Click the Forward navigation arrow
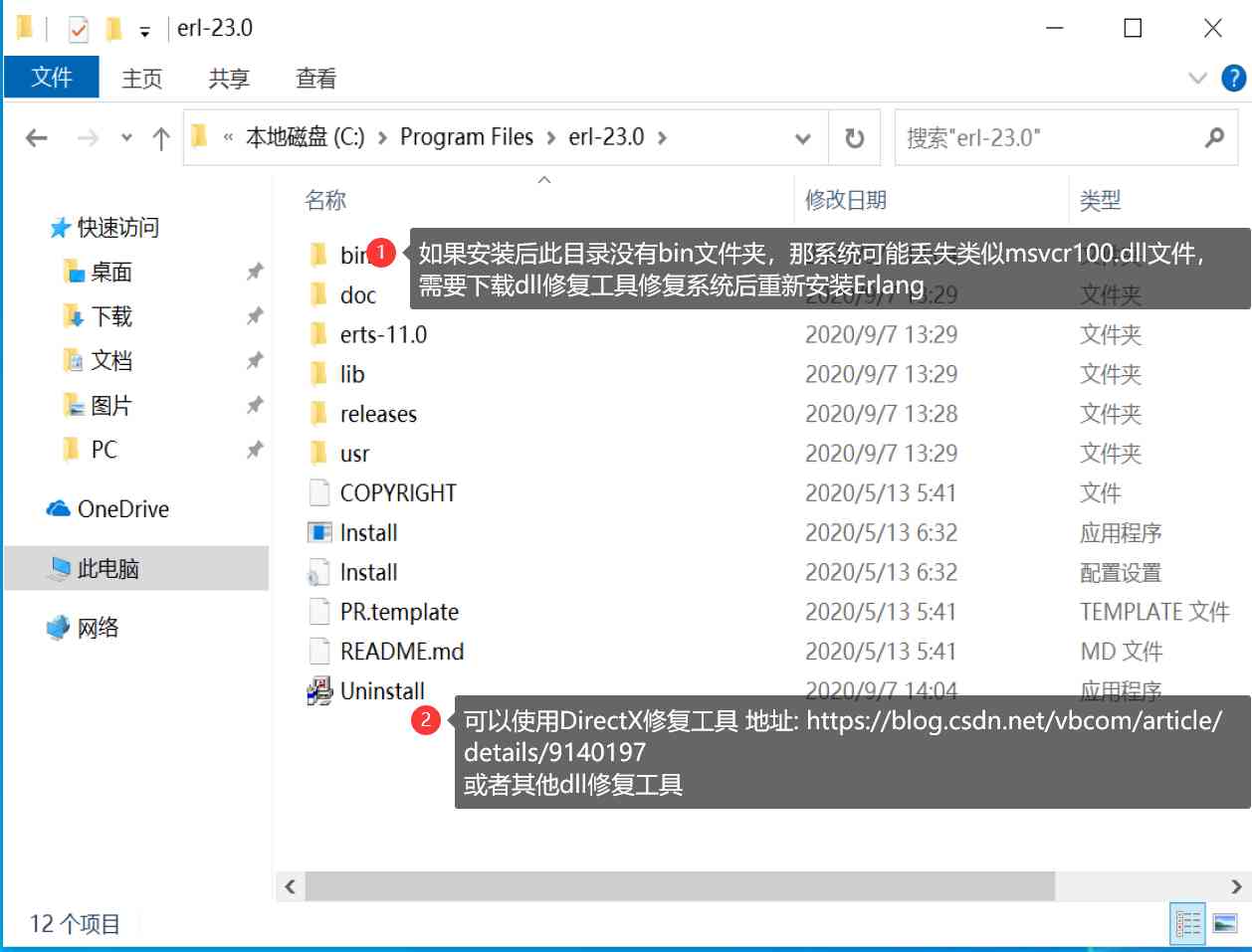This screenshot has width=1252, height=952. coord(88,138)
